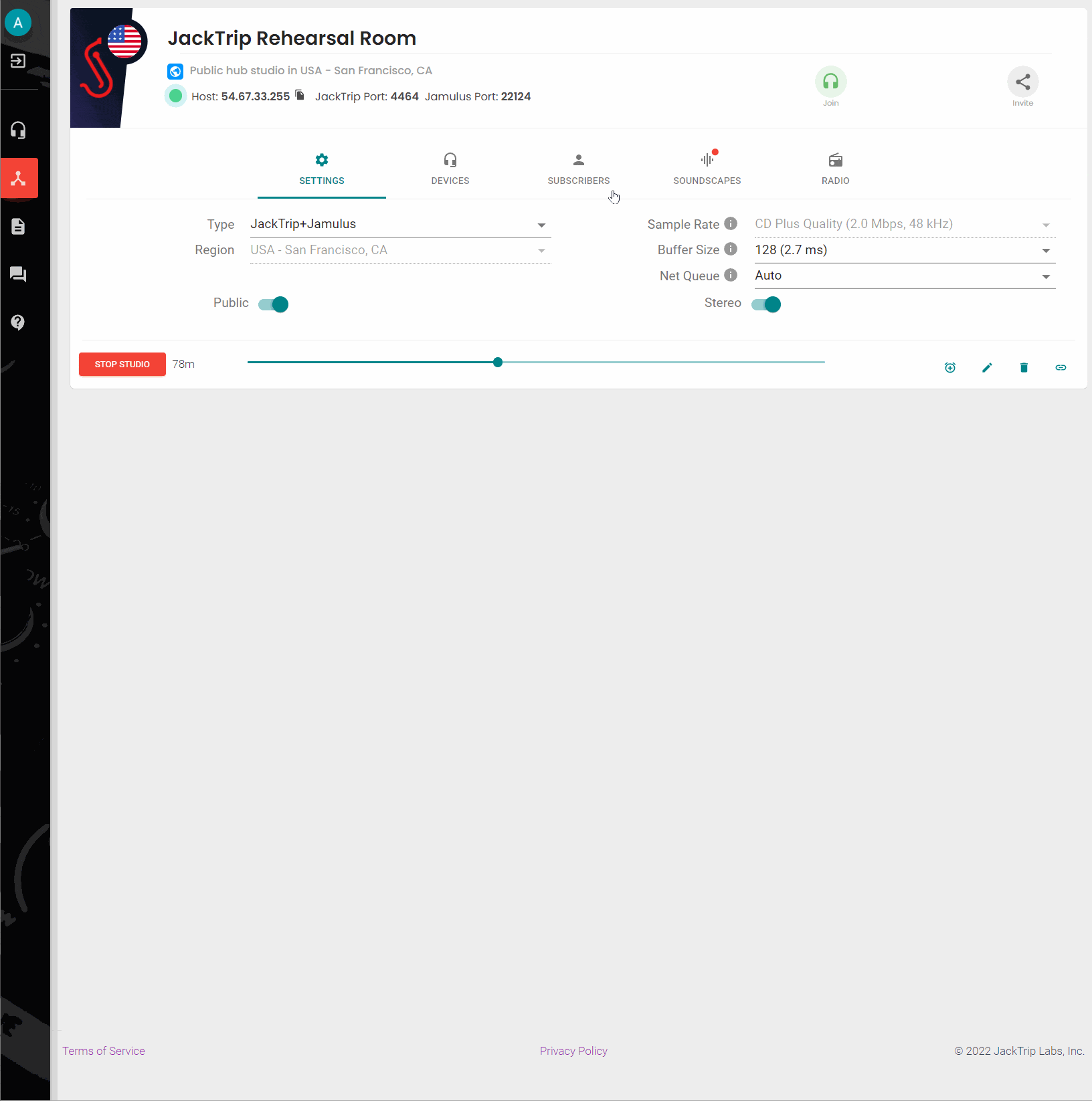Screen dimensions: 1092x1101
Task: Switch to the Soundscapes tab
Action: (x=707, y=170)
